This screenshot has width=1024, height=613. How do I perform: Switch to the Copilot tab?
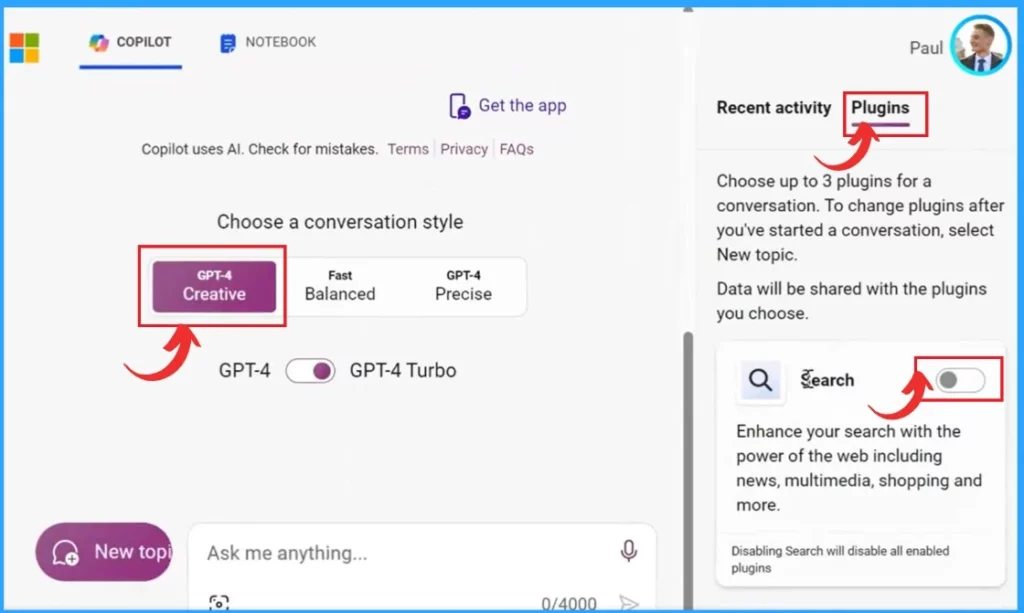(131, 42)
